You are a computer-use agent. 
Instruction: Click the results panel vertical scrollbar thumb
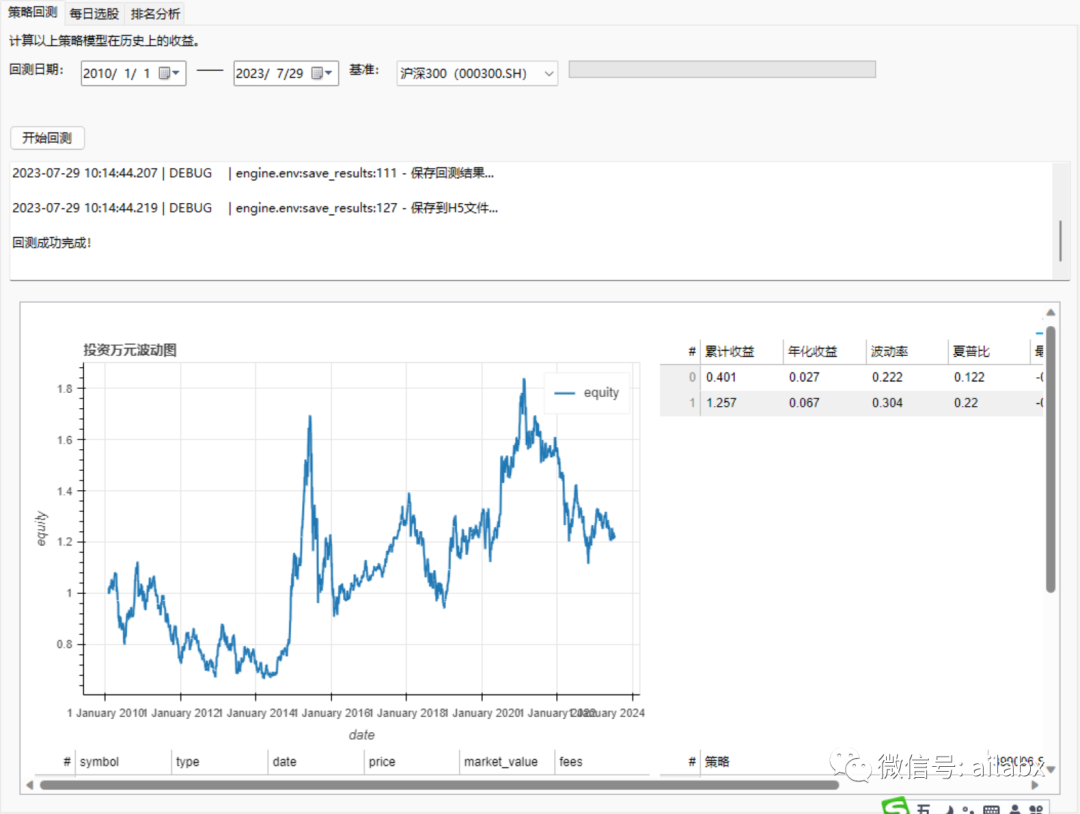pyautogui.click(x=1050, y=459)
